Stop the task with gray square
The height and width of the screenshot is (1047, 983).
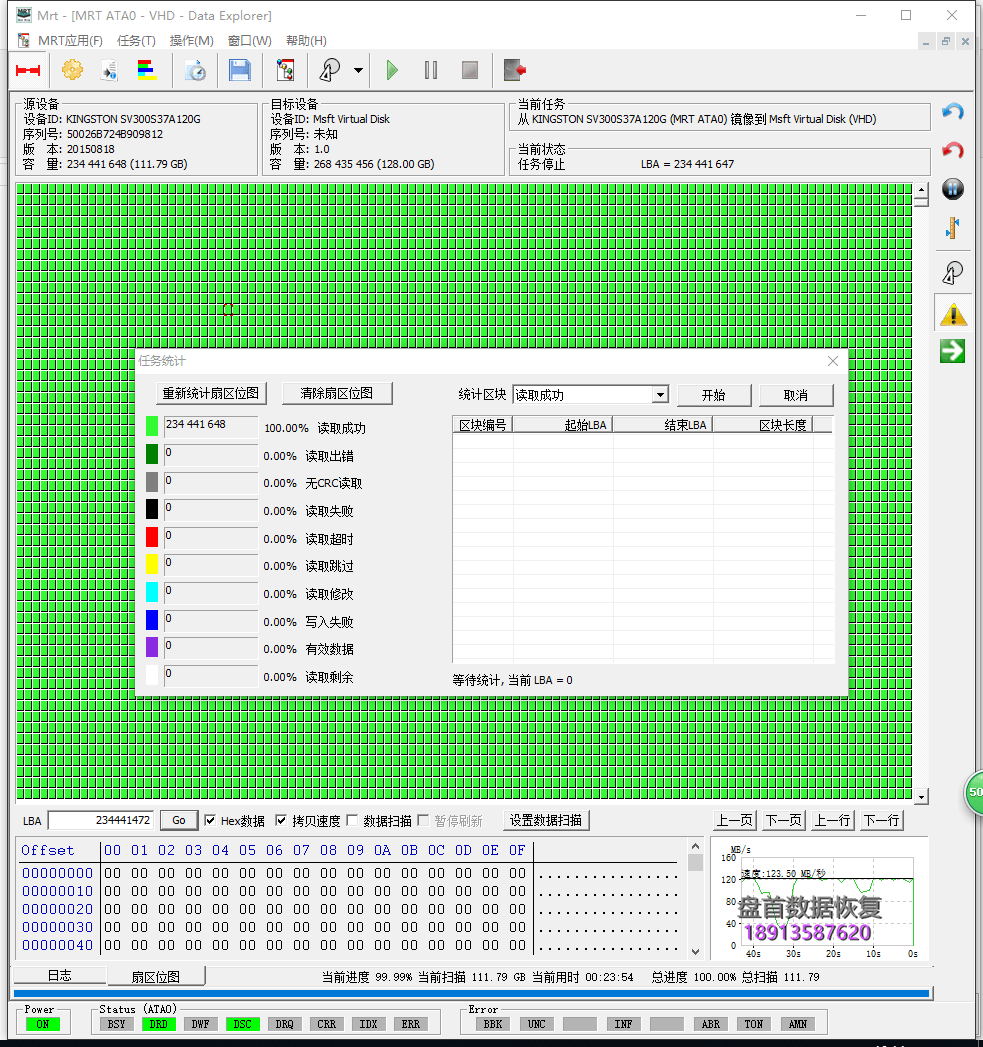tap(470, 70)
